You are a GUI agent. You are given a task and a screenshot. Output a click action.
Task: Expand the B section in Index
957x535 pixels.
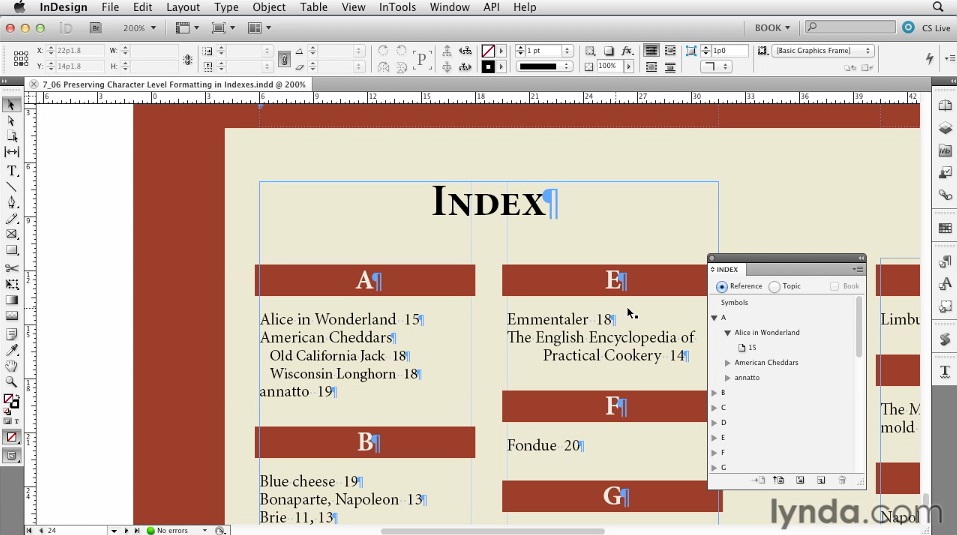(714, 393)
